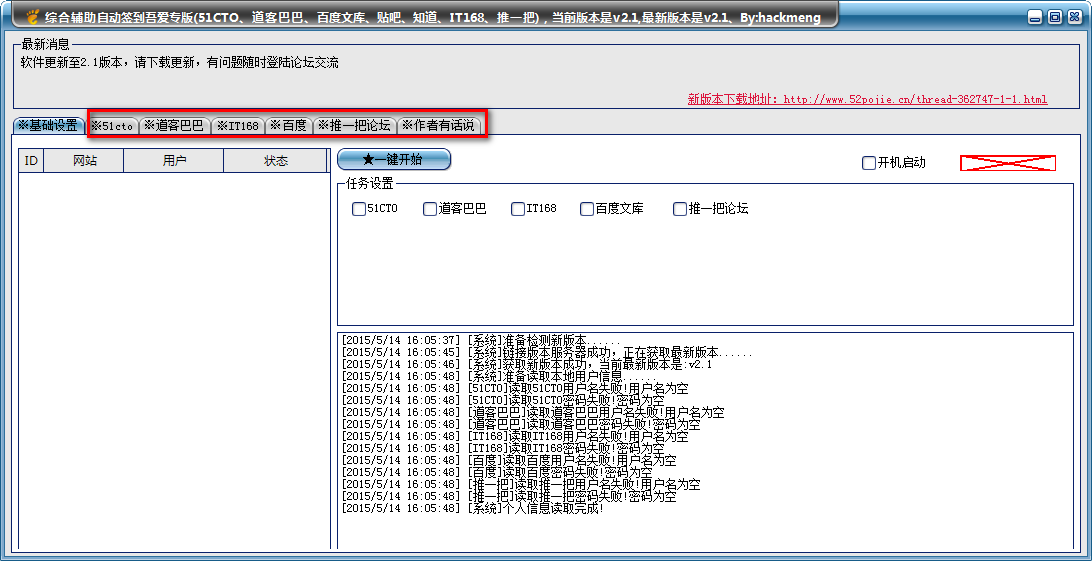Select log line 准备读取本地用户信息
1092x561 pixels.
point(500,377)
